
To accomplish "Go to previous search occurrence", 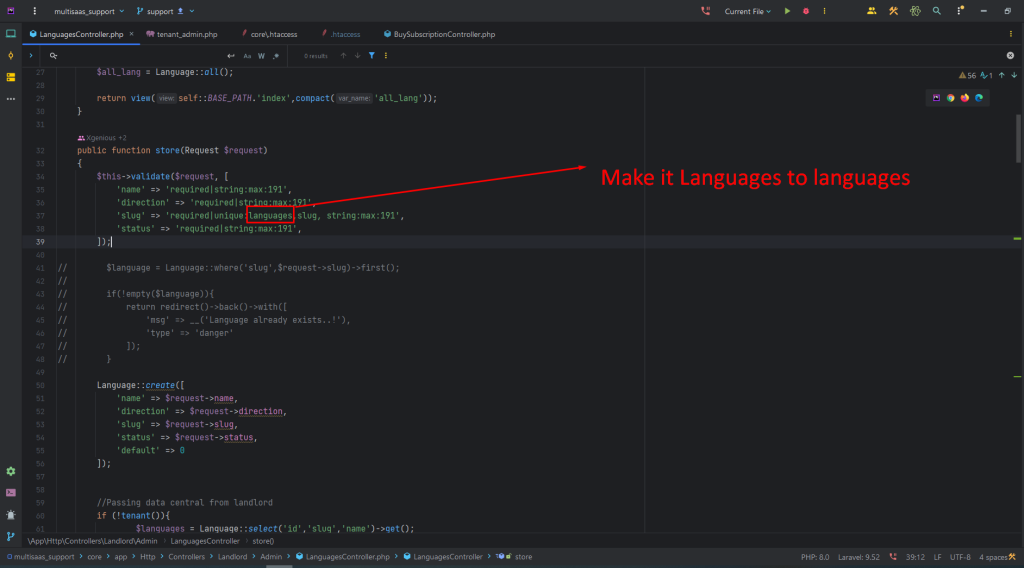I will [x=344, y=56].
